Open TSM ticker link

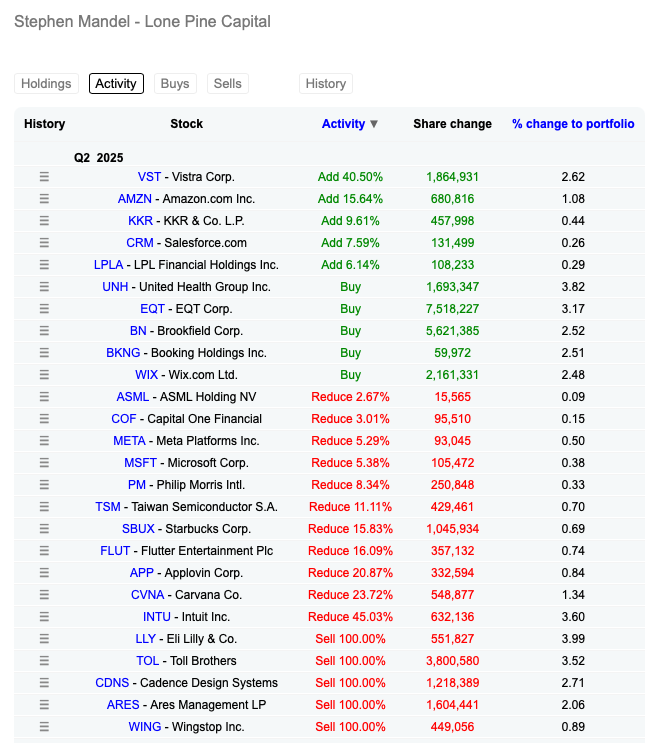pyautogui.click(x=108, y=507)
